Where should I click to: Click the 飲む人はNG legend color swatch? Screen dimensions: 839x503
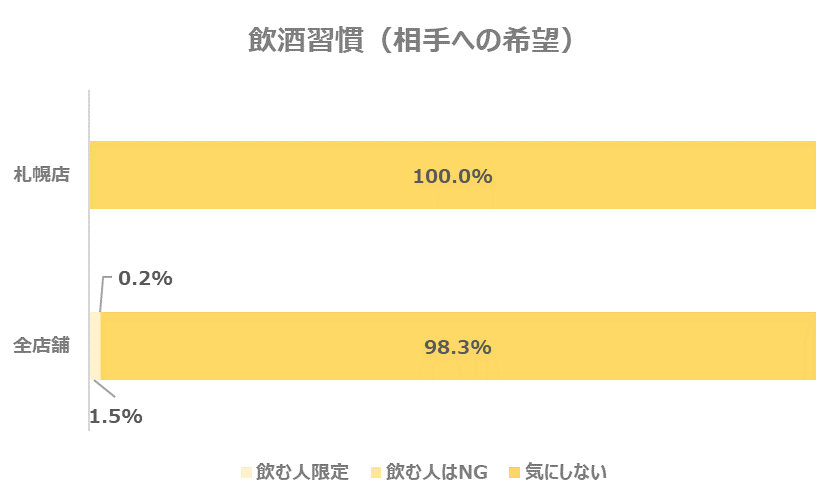375,472
